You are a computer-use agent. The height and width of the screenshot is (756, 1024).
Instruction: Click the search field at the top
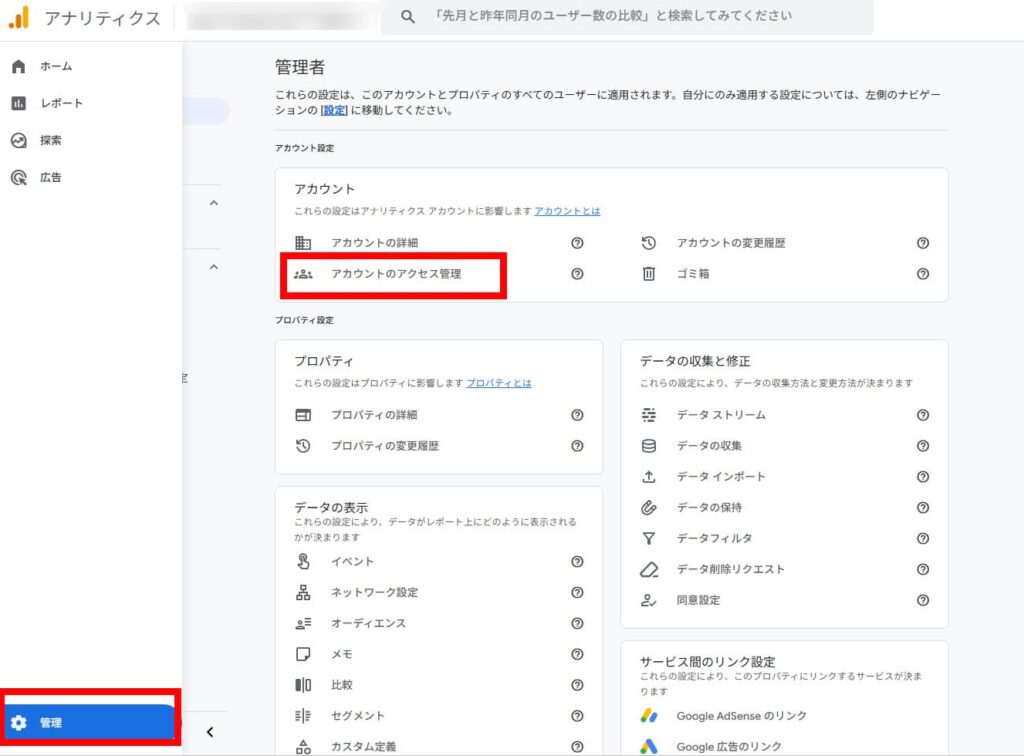627,17
